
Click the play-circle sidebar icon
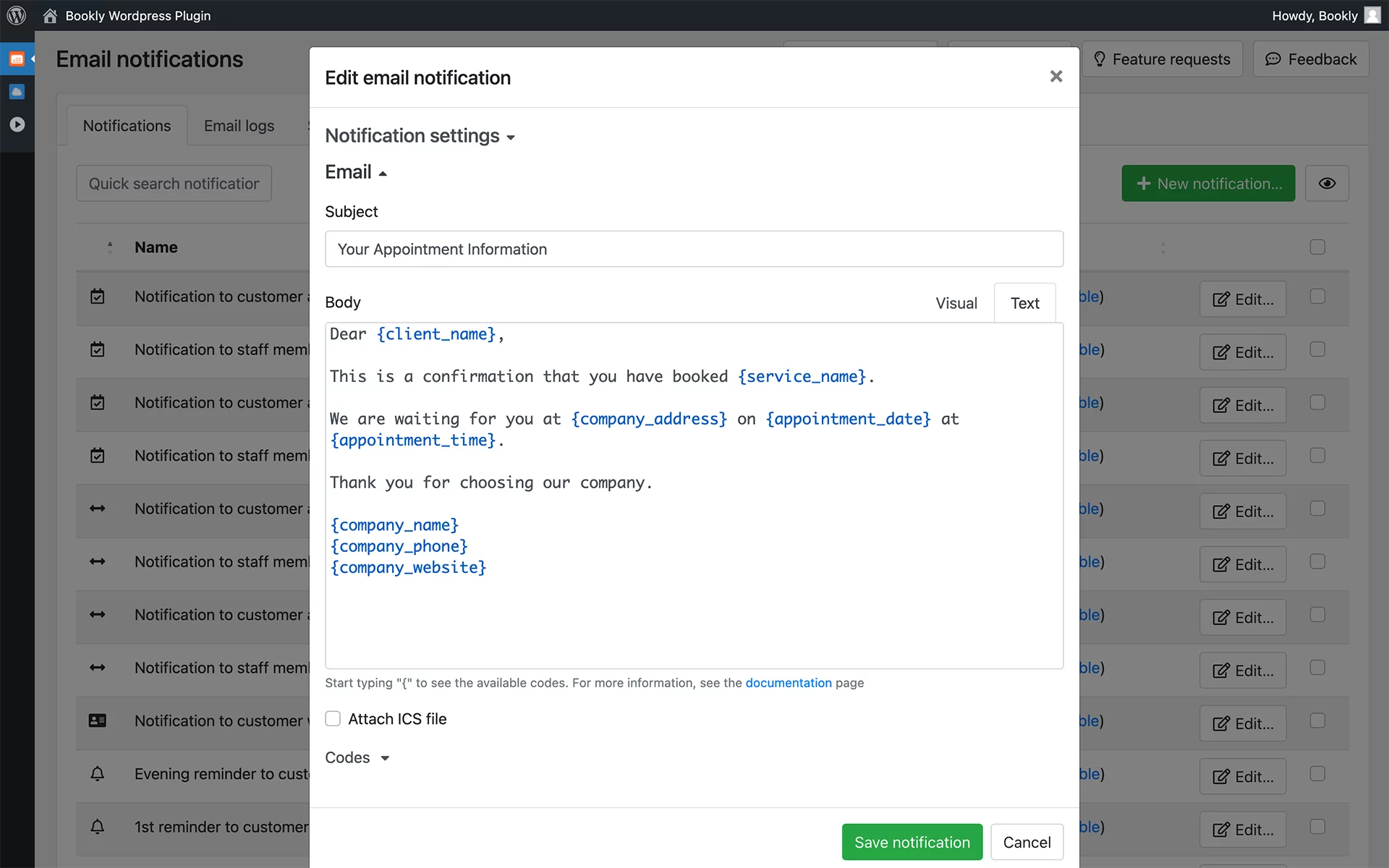[17, 124]
